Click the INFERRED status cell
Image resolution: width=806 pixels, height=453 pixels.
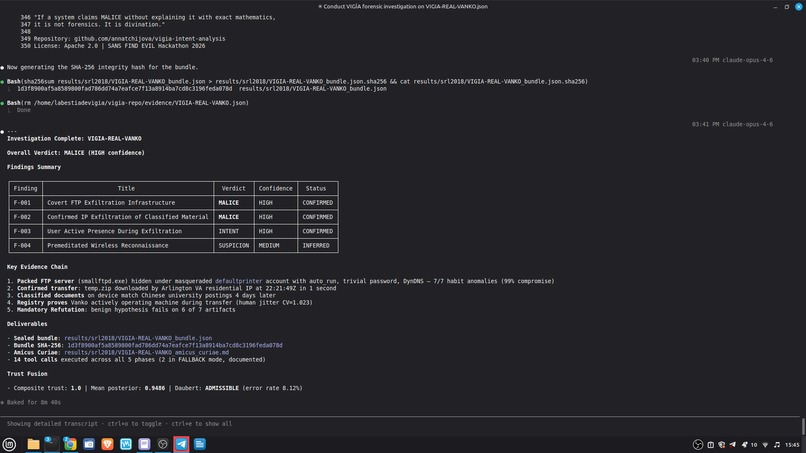point(318,246)
